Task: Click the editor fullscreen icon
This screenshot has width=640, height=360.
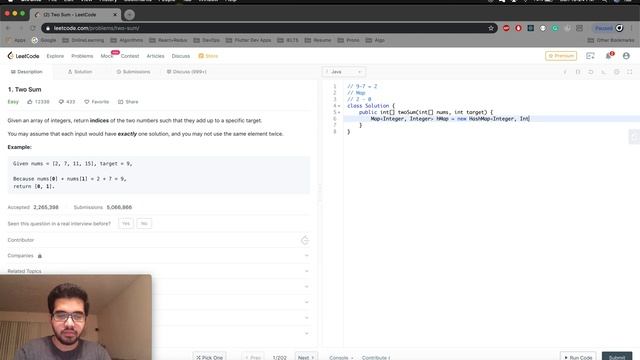Action: pyautogui.click(x=629, y=72)
